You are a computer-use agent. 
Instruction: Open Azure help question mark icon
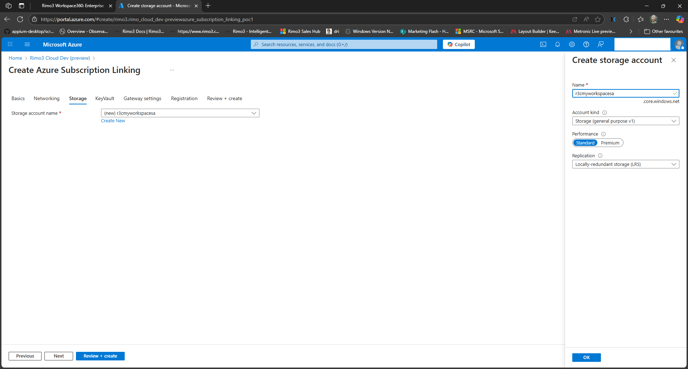(586, 44)
